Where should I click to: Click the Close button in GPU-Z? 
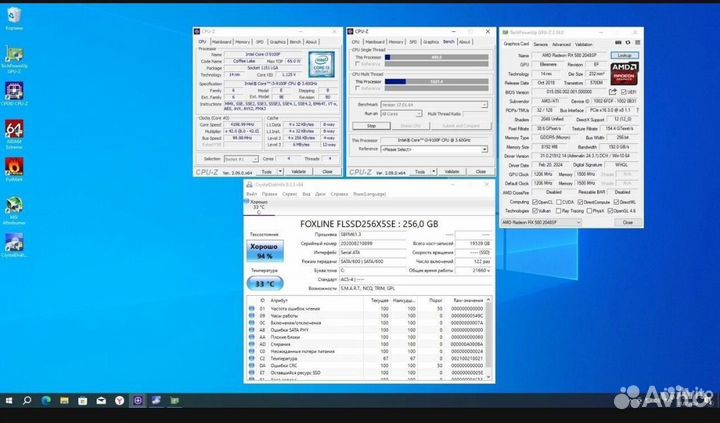tap(627, 222)
